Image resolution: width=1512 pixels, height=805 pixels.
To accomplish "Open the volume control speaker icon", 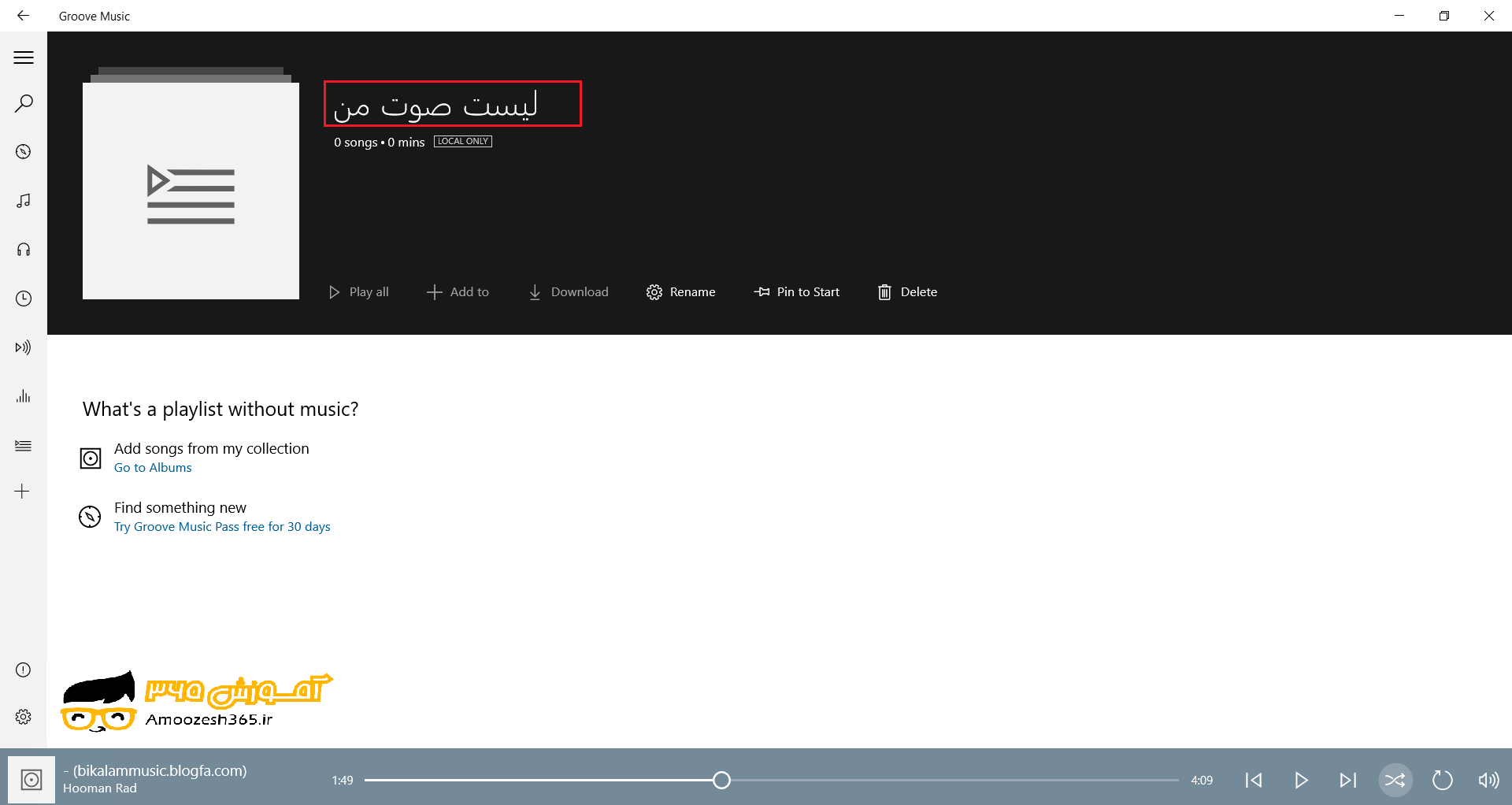I will pyautogui.click(x=1488, y=780).
